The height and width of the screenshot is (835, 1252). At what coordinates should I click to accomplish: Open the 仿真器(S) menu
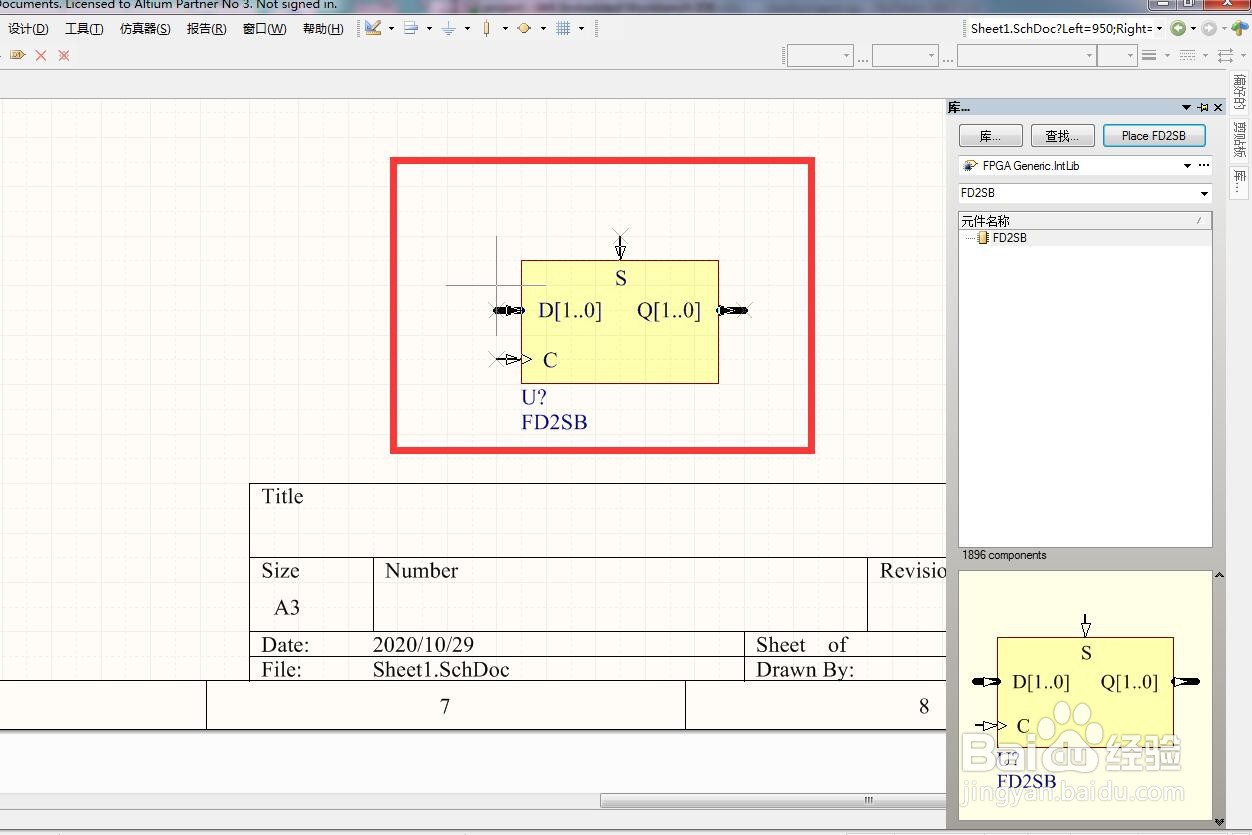pyautogui.click(x=145, y=29)
